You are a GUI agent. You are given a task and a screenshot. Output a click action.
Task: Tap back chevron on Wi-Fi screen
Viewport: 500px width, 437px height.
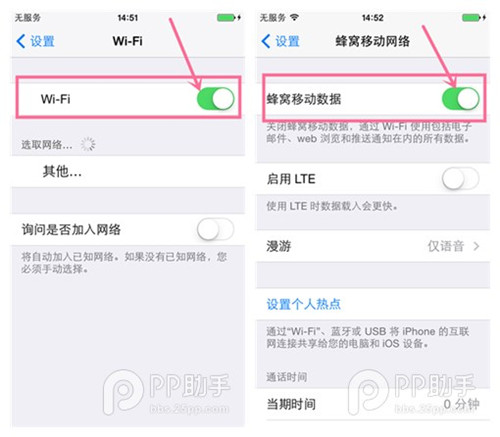(x=21, y=41)
